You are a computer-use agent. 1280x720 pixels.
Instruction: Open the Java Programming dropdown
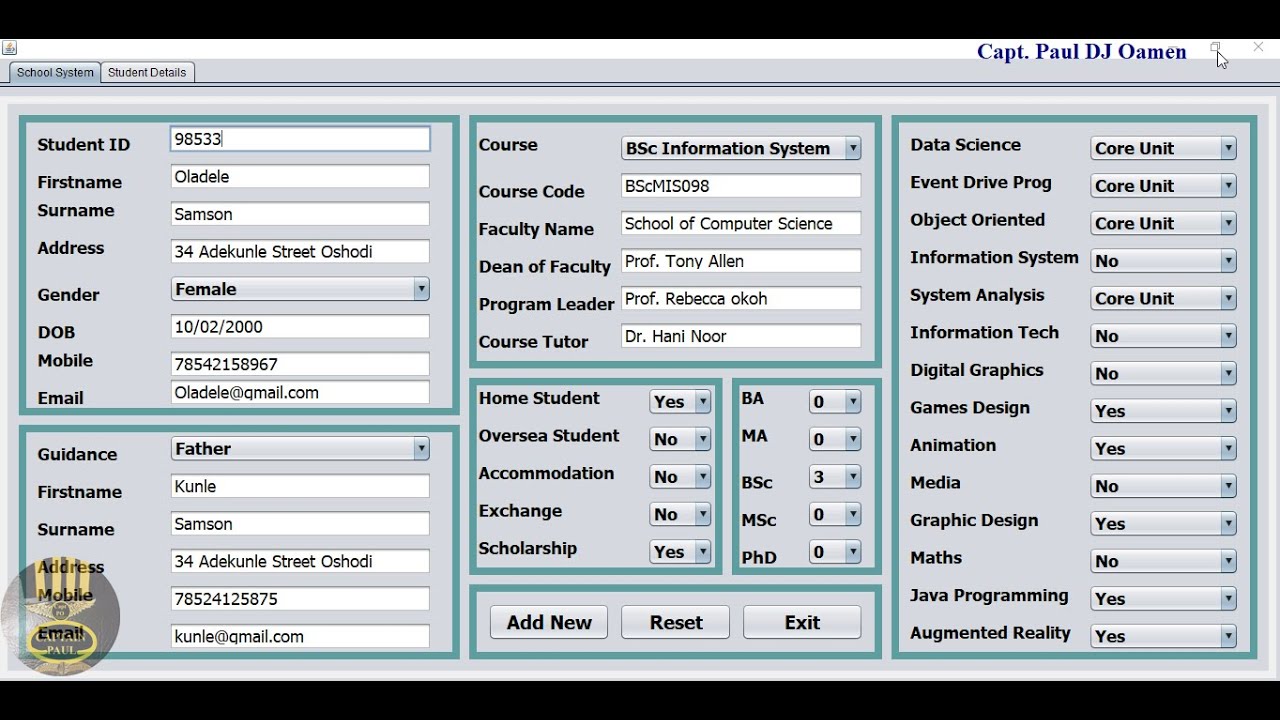pyautogui.click(x=1164, y=598)
